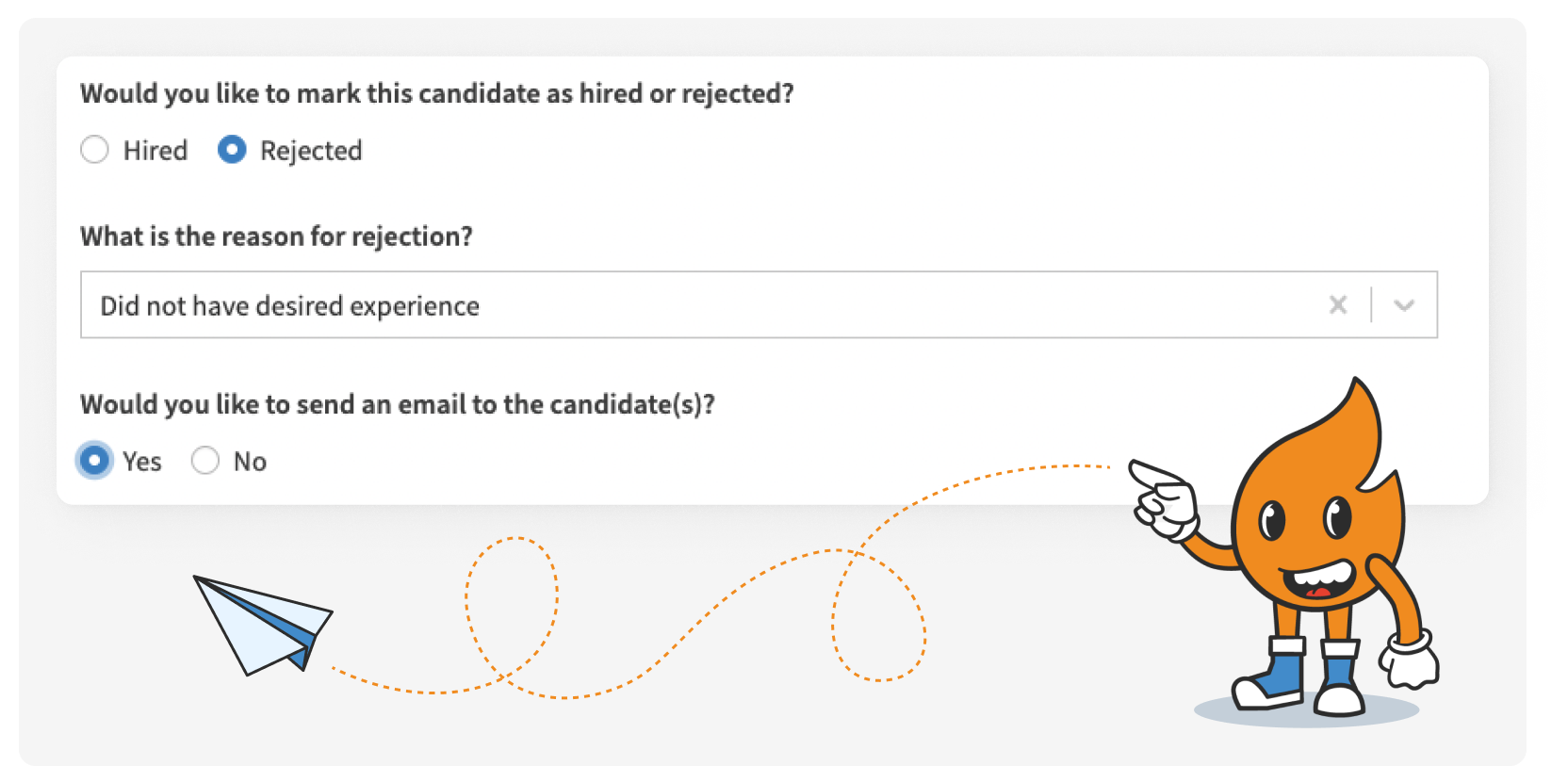Screen dimensions: 1568x766
Task: Click the rejection reason combo box
Action: (754, 304)
